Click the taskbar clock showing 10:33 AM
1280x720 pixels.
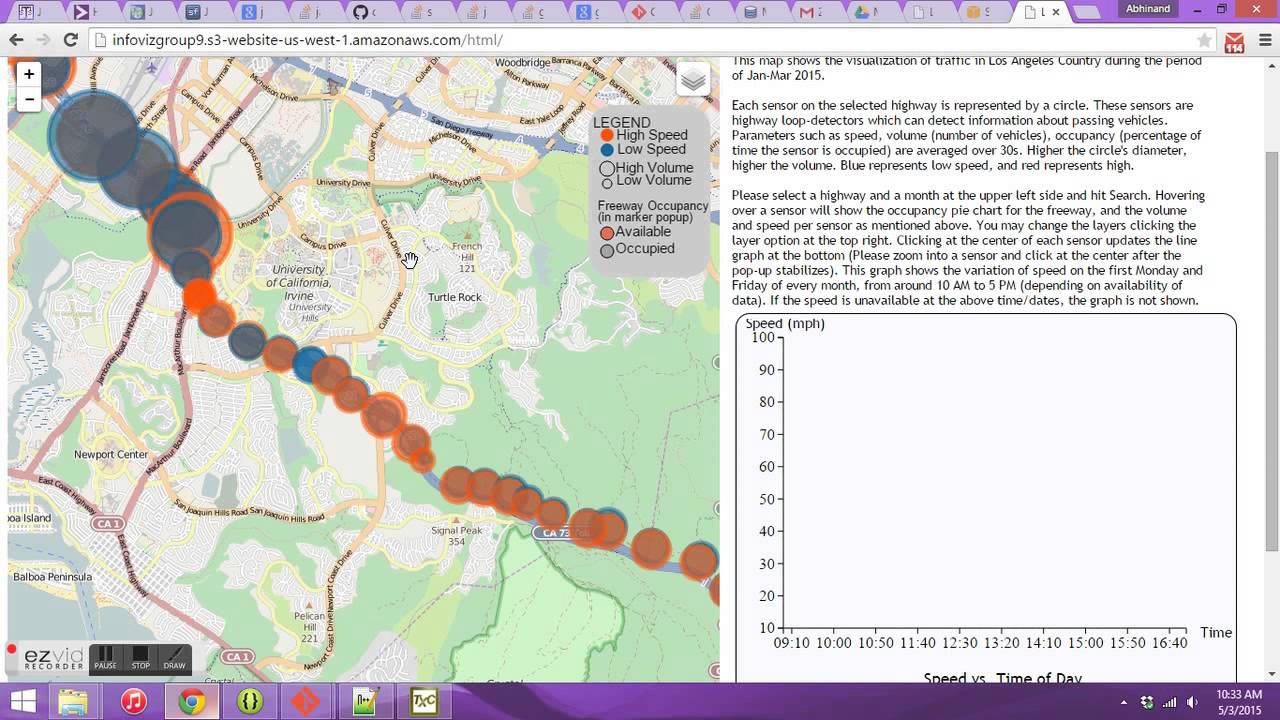click(1239, 701)
